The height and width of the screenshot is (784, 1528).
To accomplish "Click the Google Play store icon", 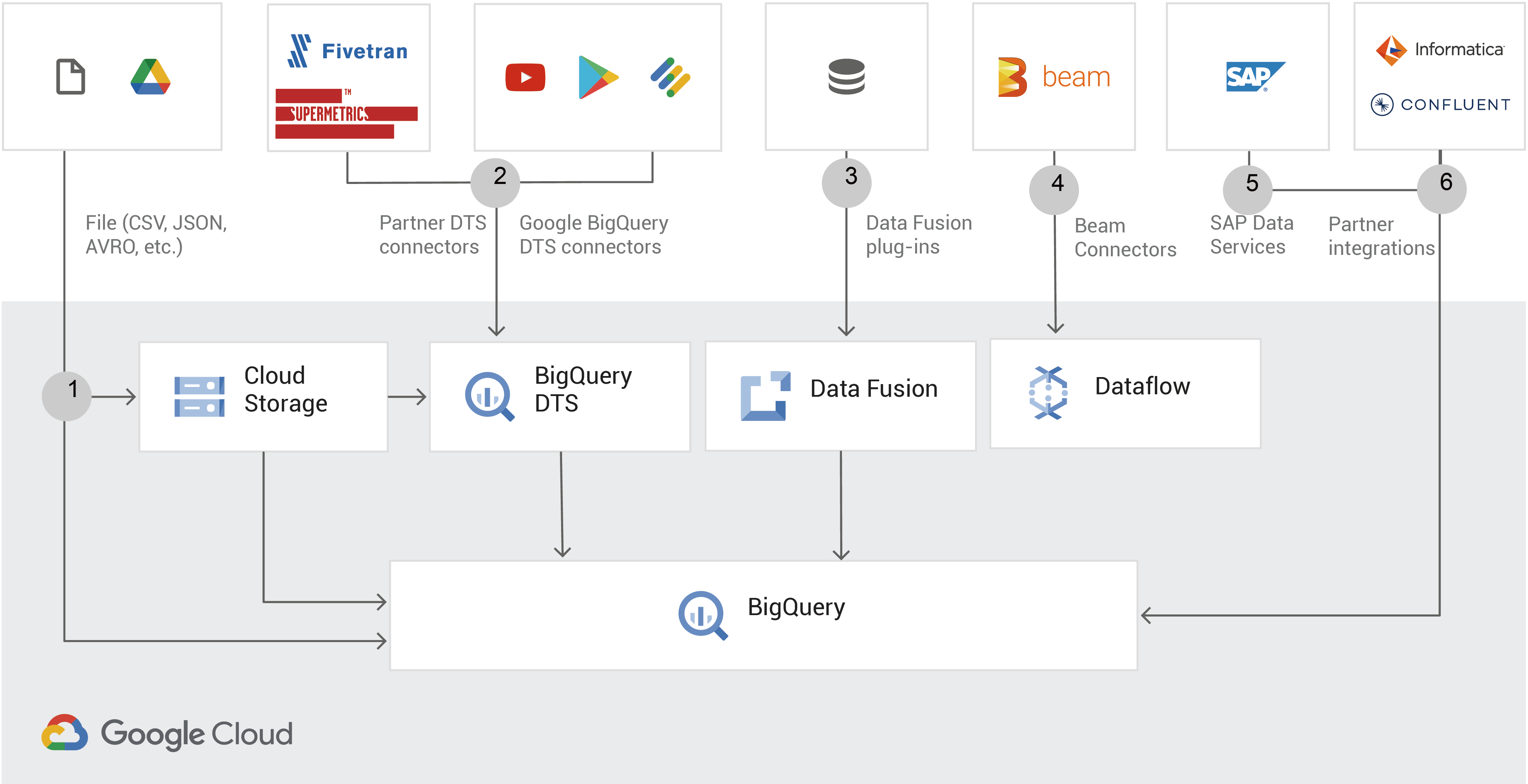I will coord(597,77).
